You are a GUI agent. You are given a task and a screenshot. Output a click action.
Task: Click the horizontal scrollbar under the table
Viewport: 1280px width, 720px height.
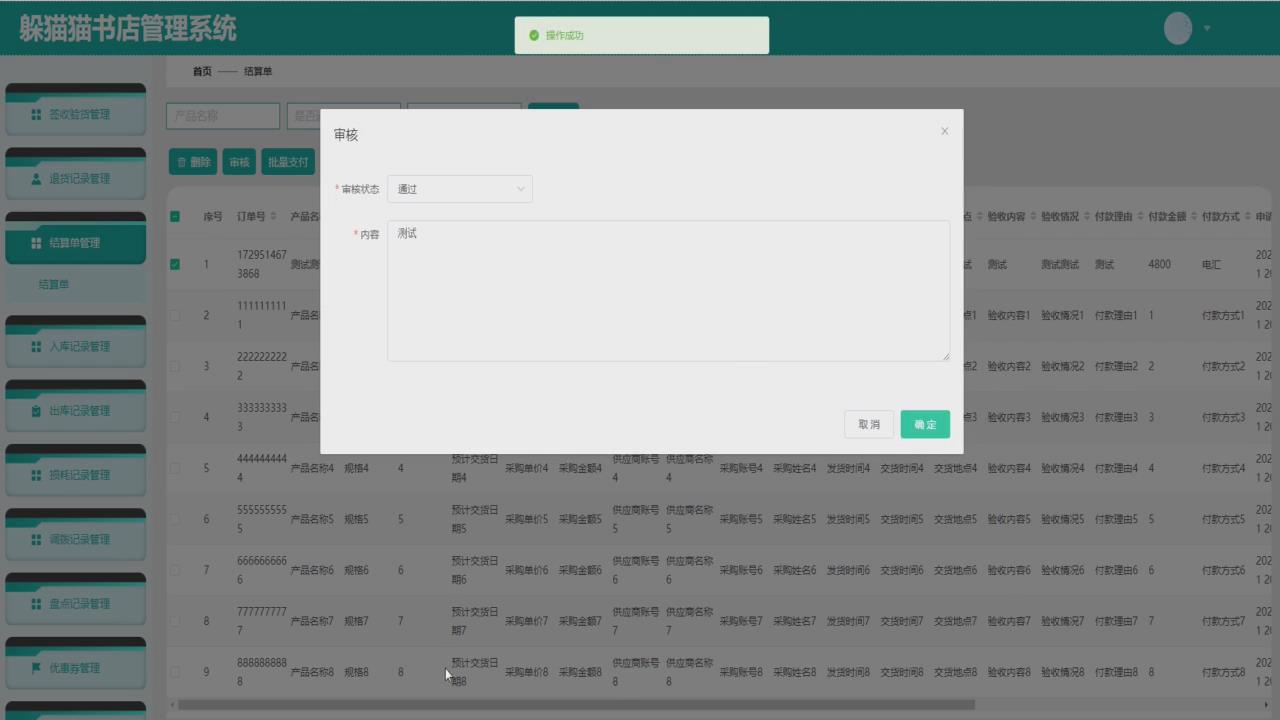point(575,705)
